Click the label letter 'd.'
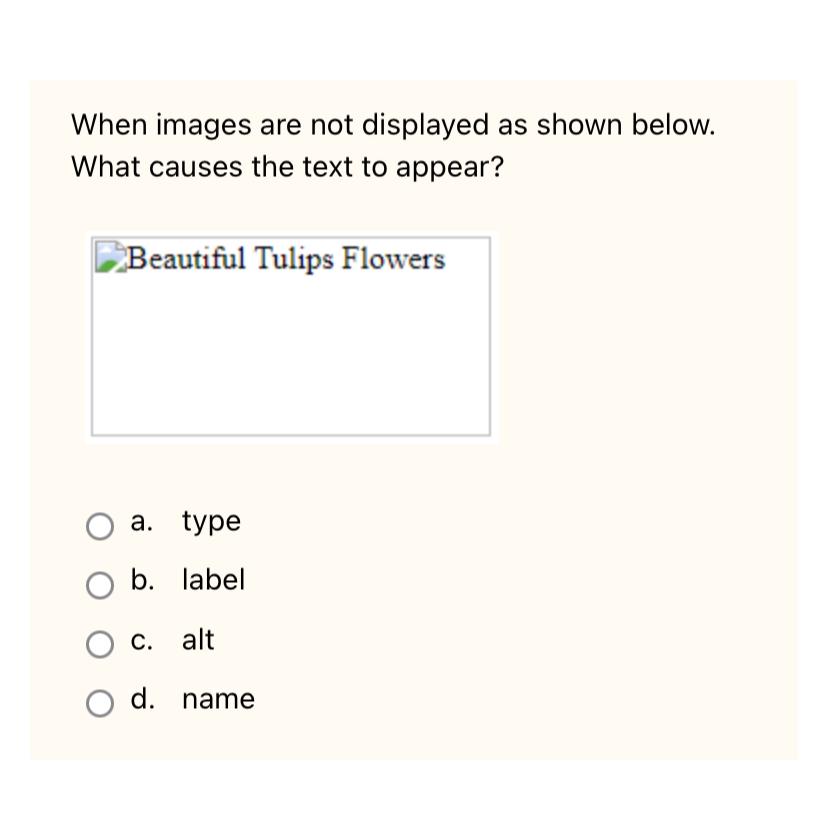The height and width of the screenshot is (828, 828). pyautogui.click(x=141, y=699)
